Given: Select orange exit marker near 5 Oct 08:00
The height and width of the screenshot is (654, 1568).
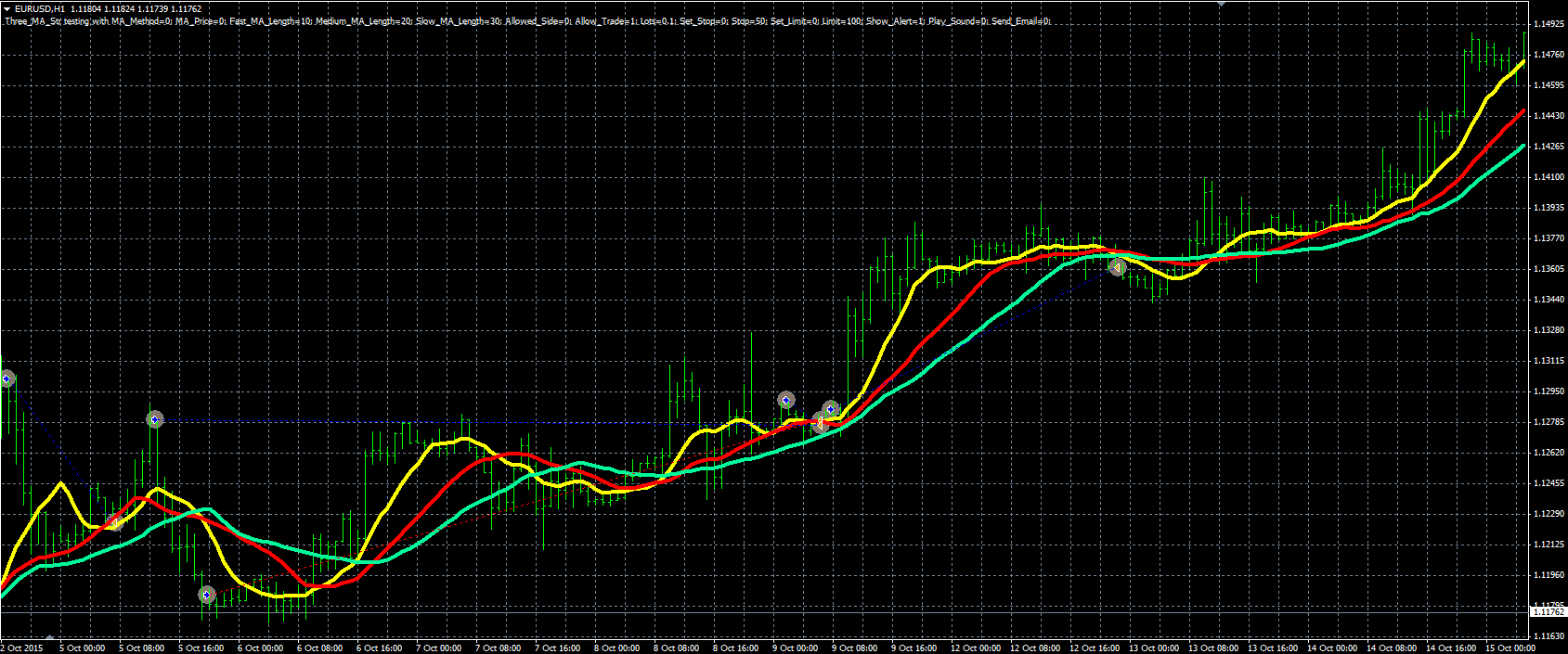Looking at the screenshot, I should (114, 523).
